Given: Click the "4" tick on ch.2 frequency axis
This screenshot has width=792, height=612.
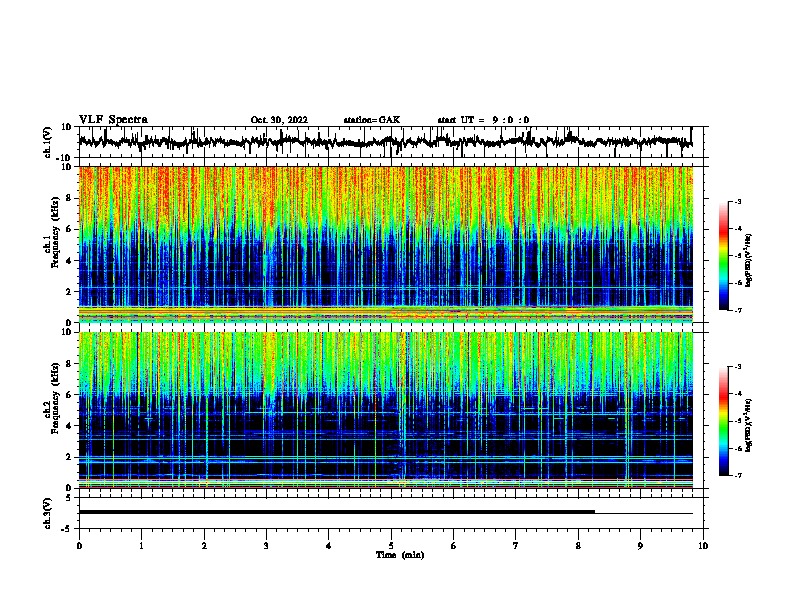Looking at the screenshot, I should (70, 426).
